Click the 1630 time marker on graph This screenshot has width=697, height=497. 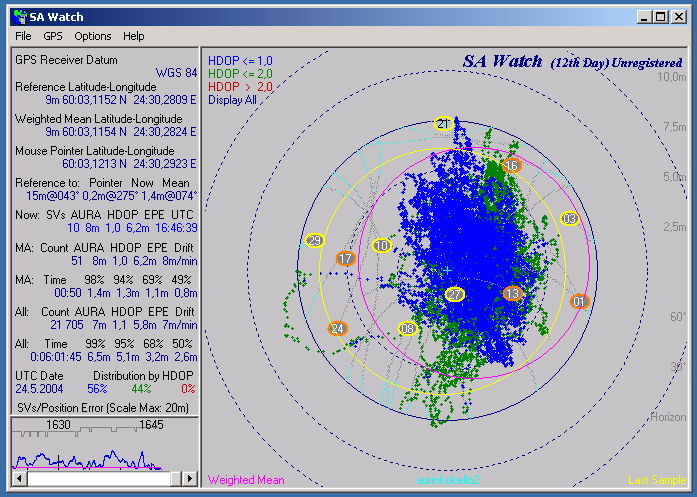[58, 425]
